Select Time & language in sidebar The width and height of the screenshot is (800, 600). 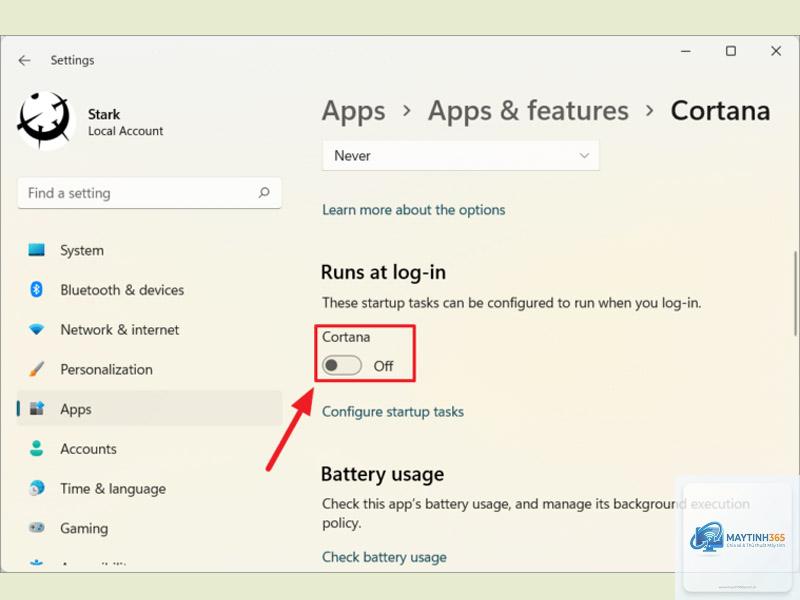[149, 489]
